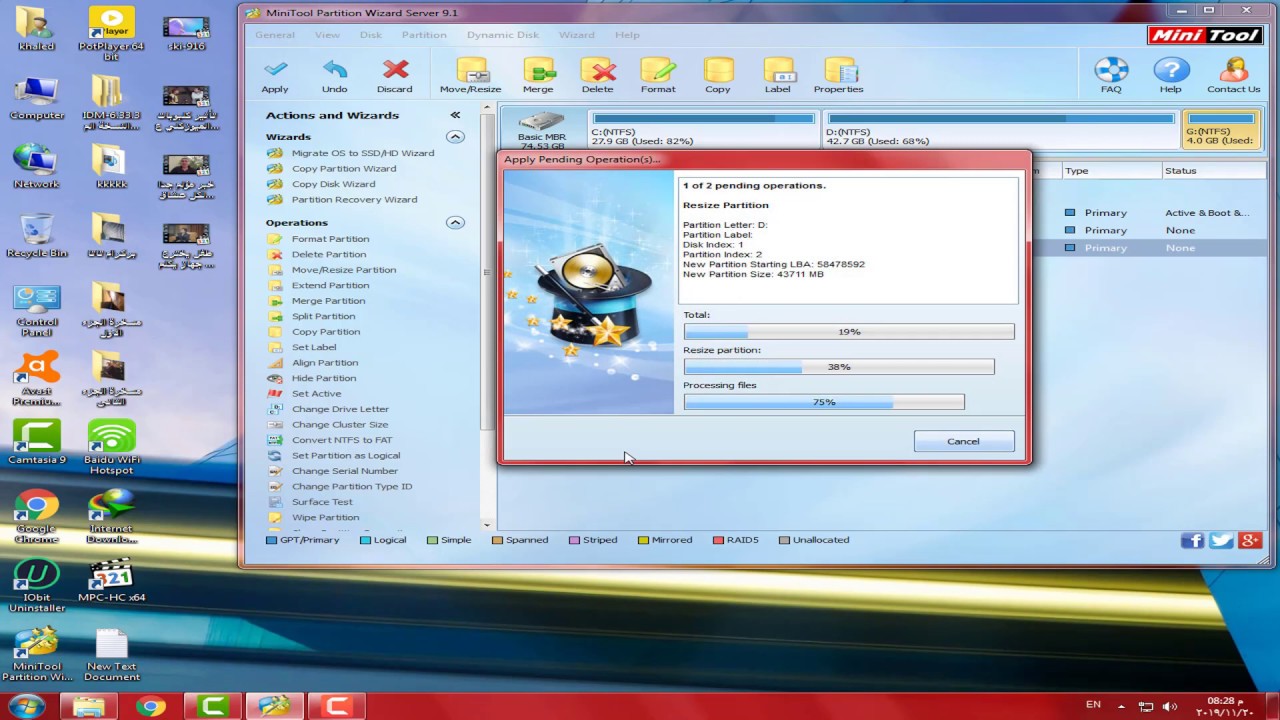Screen dimensions: 1280x720
Task: Open Chrome from the taskbar
Action: 151,707
